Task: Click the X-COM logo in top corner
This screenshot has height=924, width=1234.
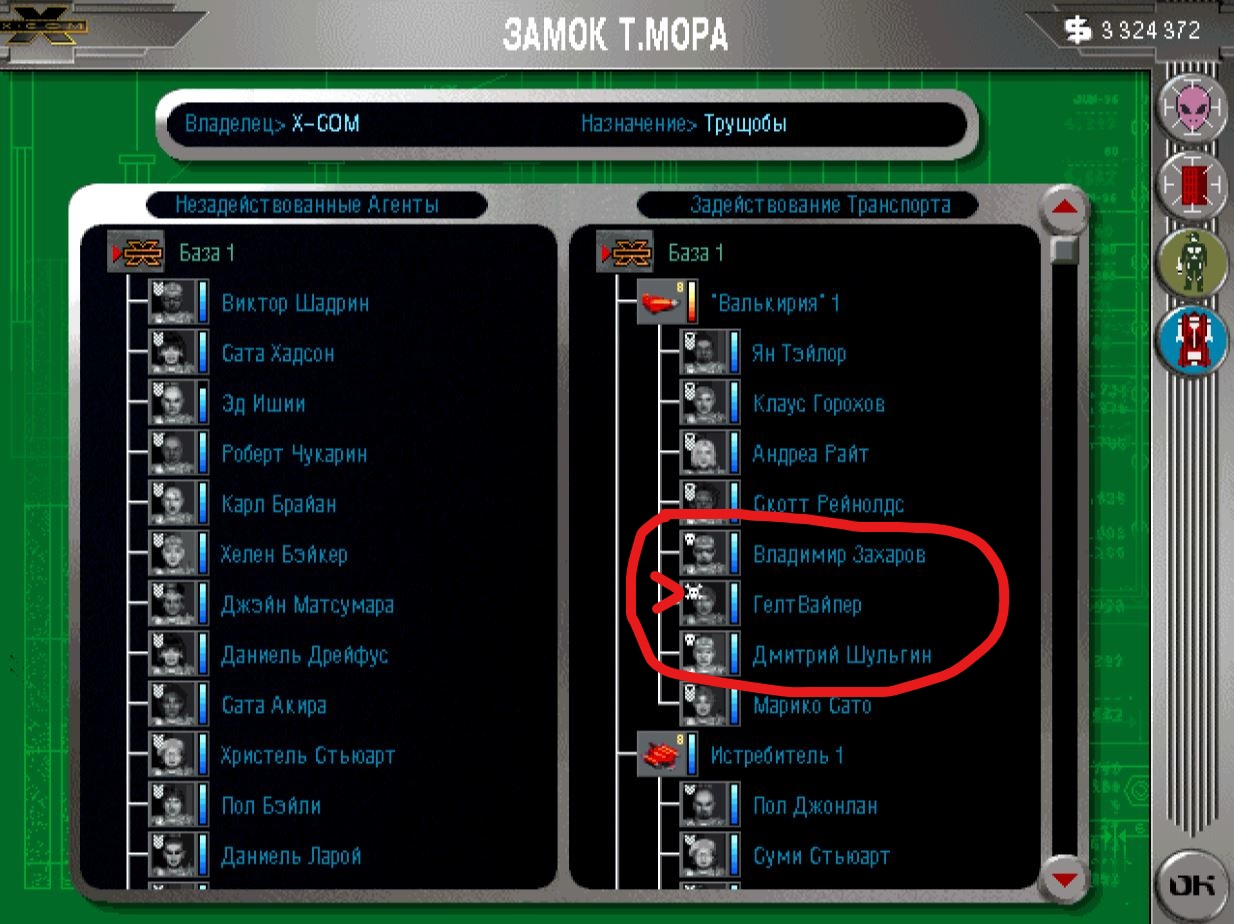Action: (x=46, y=30)
